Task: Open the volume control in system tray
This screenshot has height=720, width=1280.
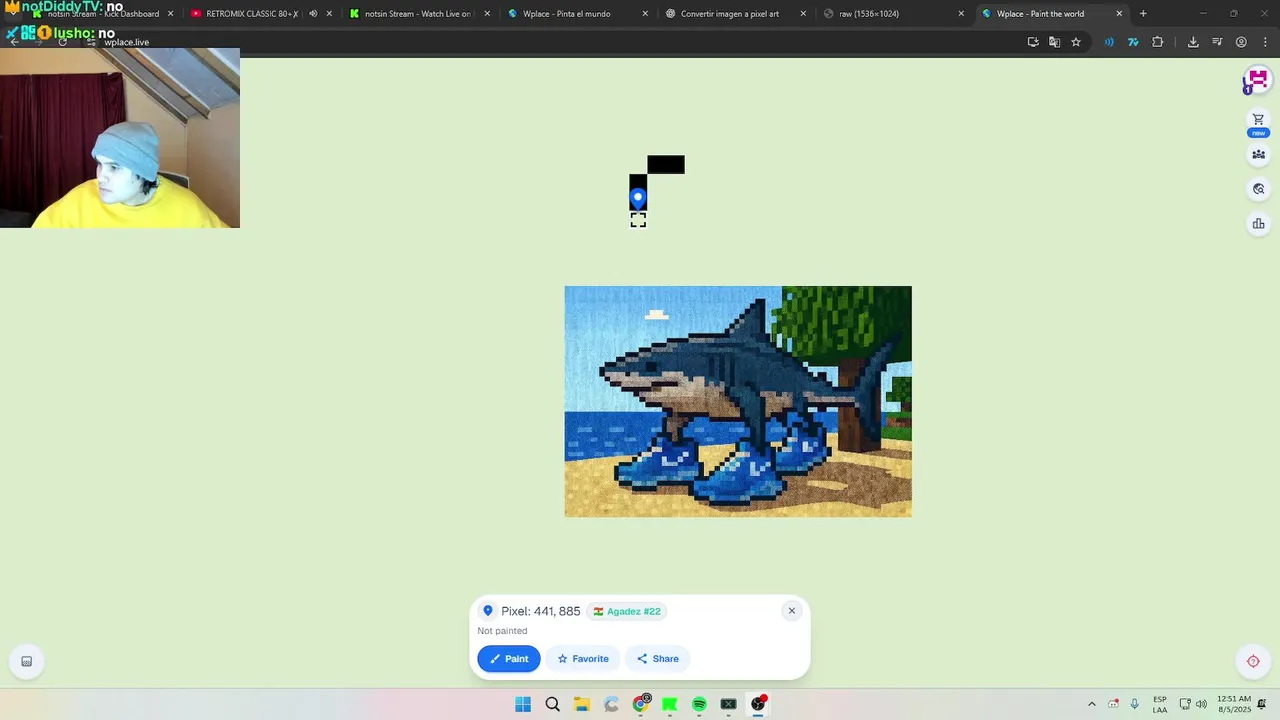Action: pyautogui.click(x=1201, y=704)
